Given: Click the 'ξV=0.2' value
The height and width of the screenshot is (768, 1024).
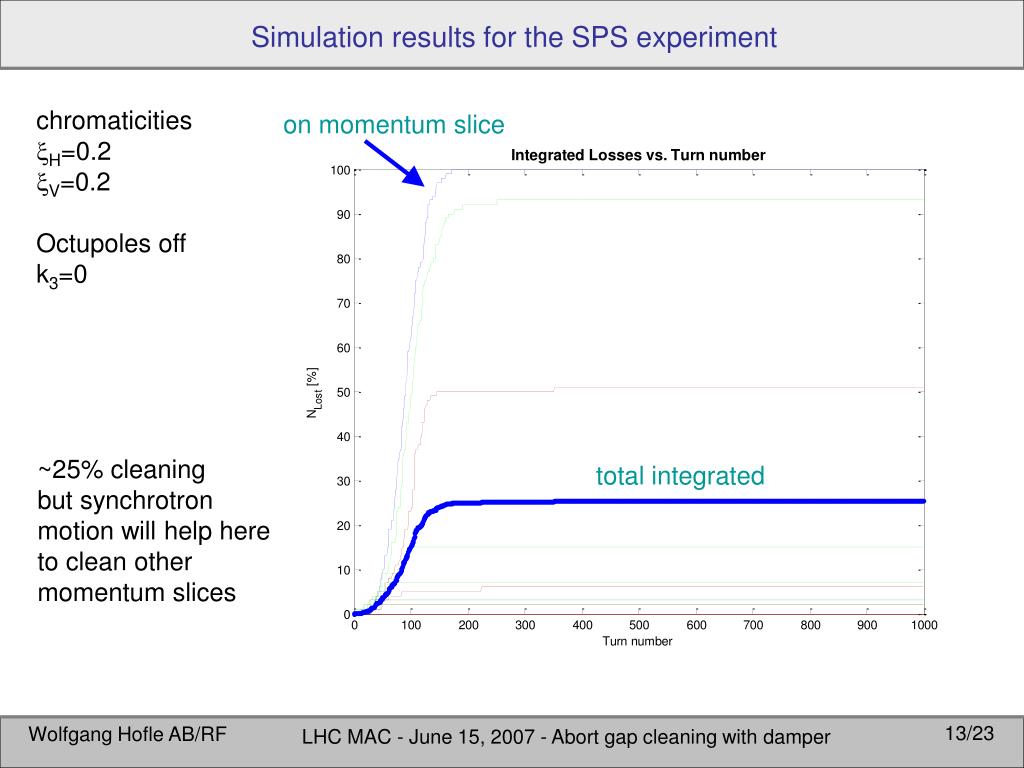Looking at the screenshot, I should pos(73,184).
